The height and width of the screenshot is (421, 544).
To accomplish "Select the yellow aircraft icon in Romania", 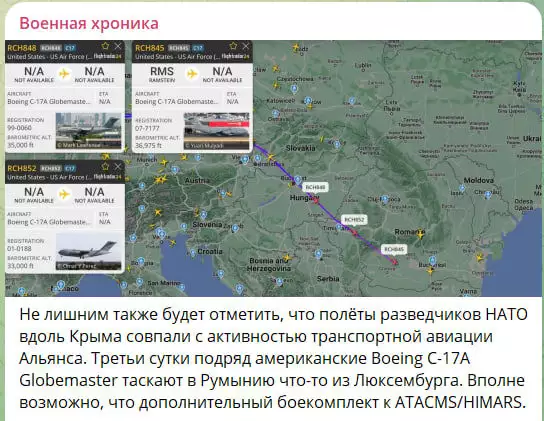I will click(420, 235).
